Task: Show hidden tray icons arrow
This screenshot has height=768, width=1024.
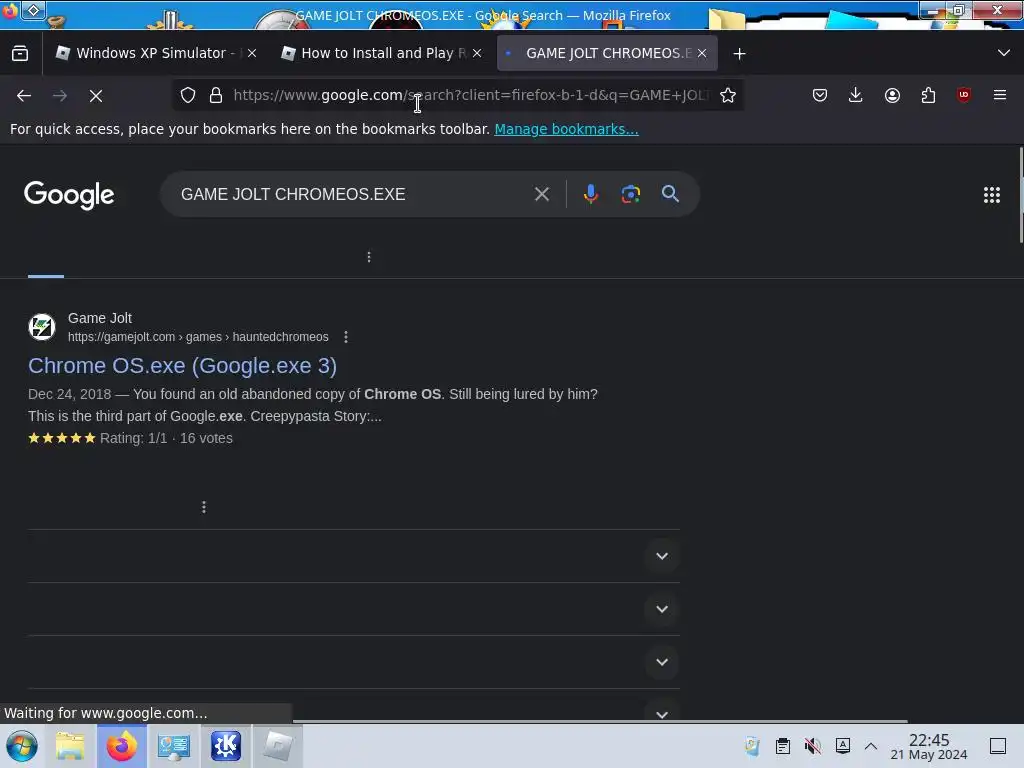Action: 871,746
